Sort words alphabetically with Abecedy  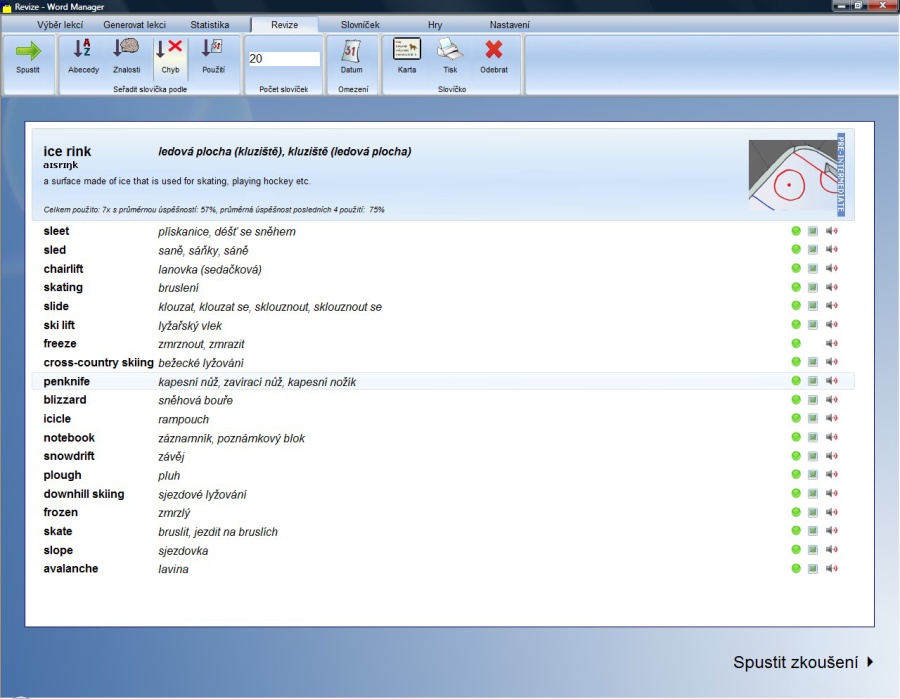click(83, 52)
